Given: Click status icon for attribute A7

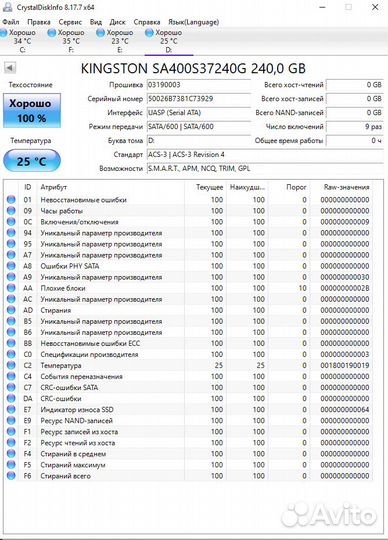Looking at the screenshot, I should click(11, 255).
